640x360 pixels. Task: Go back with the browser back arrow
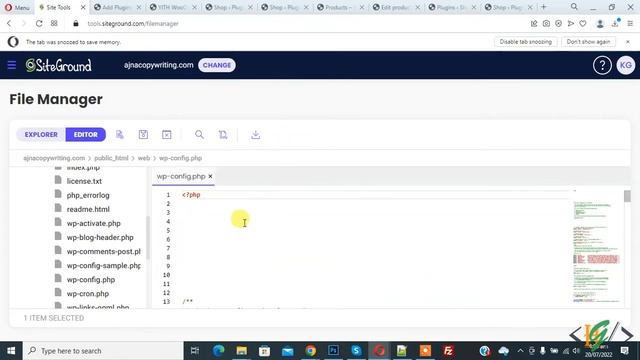click(x=9, y=24)
